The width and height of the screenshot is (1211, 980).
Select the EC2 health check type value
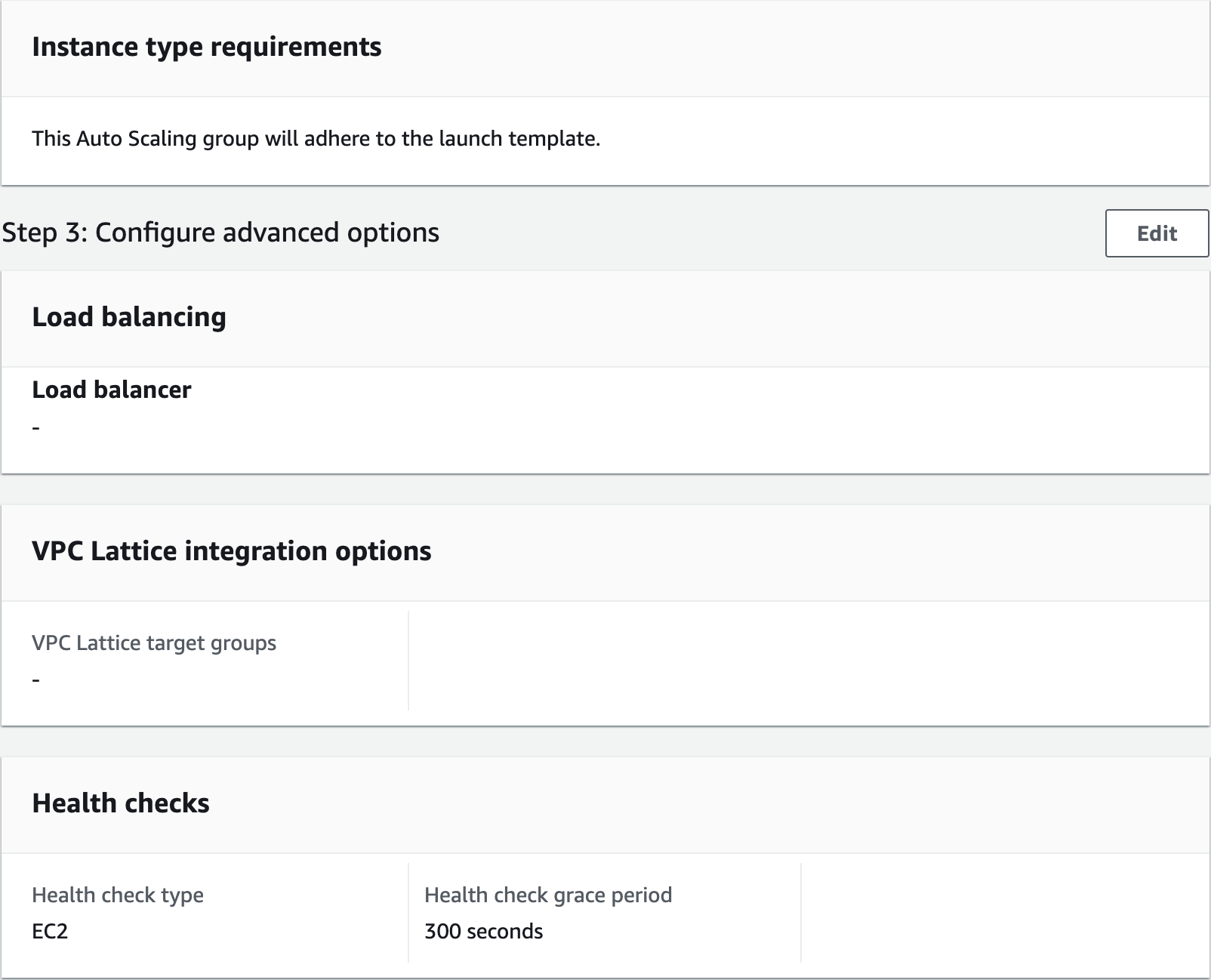pyautogui.click(x=50, y=932)
